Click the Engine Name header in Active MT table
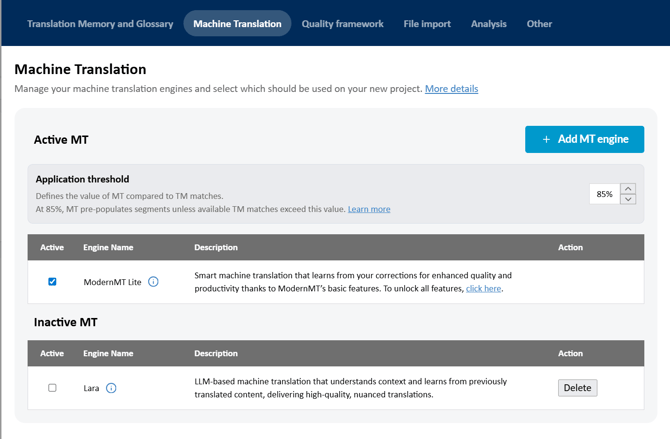The height and width of the screenshot is (439, 670). 108,247
